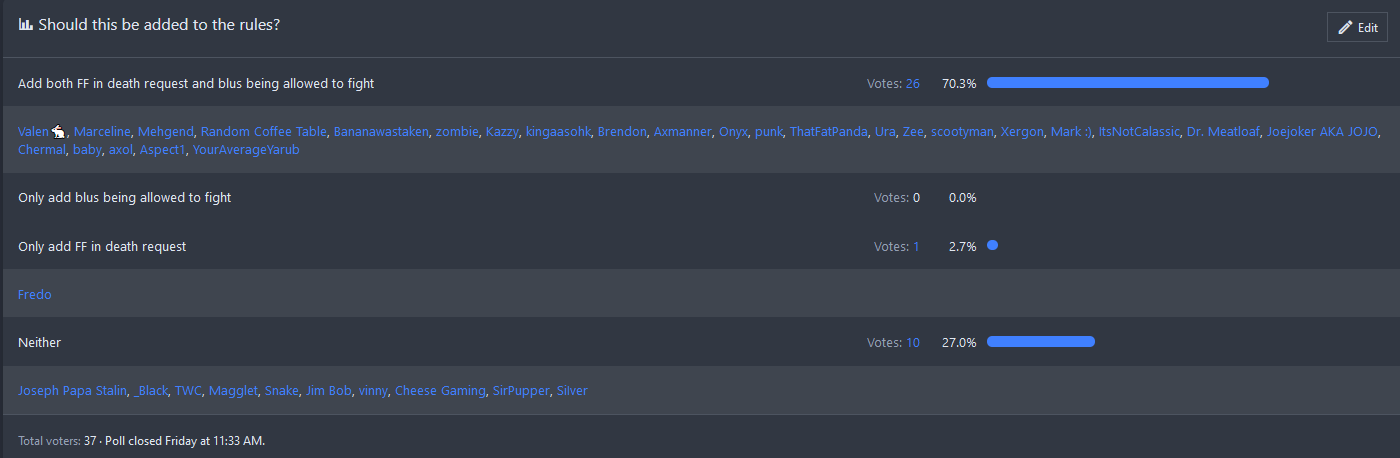Screen dimensions: 1400x458
Task: Open the 10 votes count link
Action: tap(913, 343)
